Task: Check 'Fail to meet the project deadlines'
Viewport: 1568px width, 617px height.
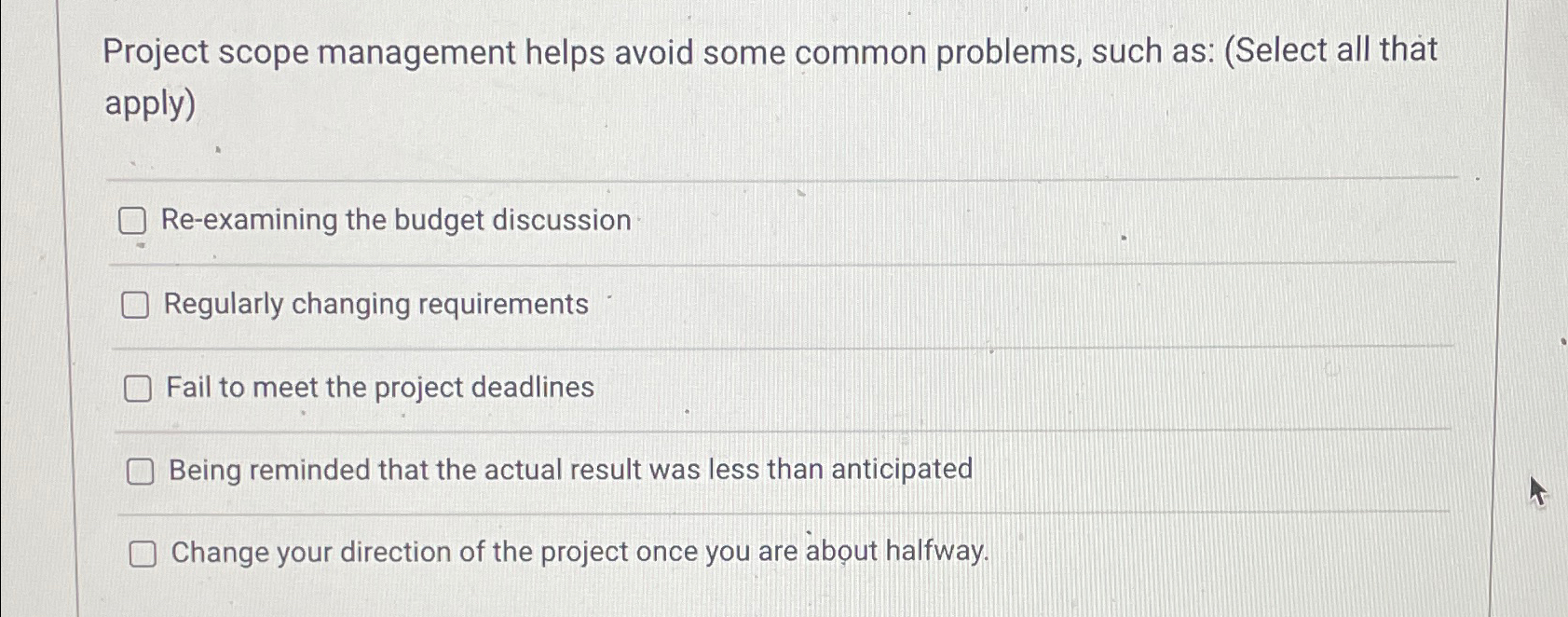Action: click(138, 388)
